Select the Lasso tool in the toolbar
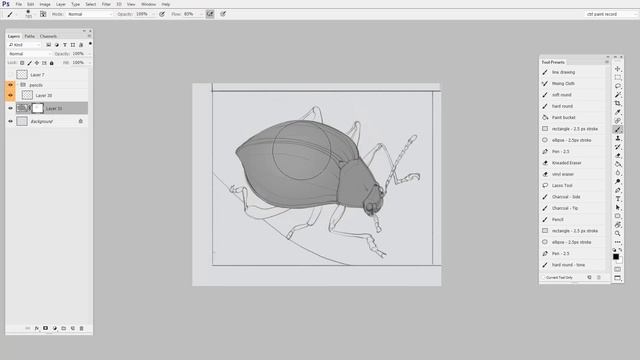Screen dimensions: 640x360 coord(618,86)
